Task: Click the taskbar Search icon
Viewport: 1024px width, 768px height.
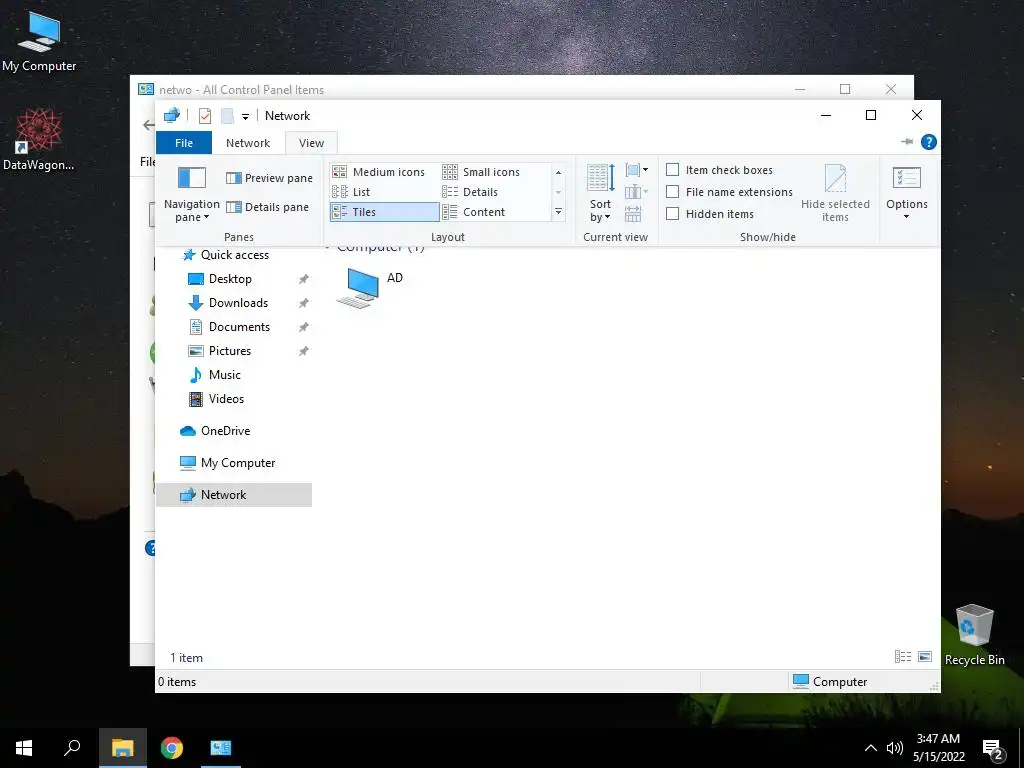Action: (72, 748)
